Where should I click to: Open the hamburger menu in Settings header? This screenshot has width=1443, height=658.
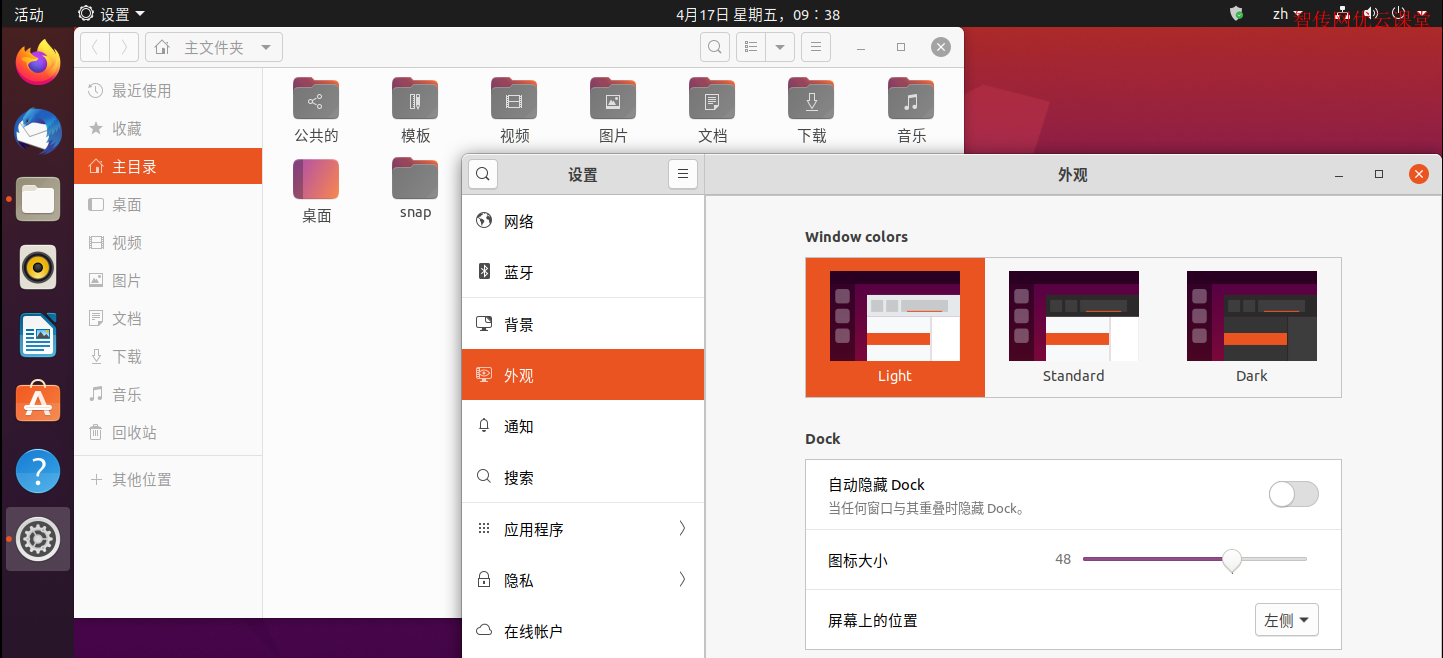(682, 174)
